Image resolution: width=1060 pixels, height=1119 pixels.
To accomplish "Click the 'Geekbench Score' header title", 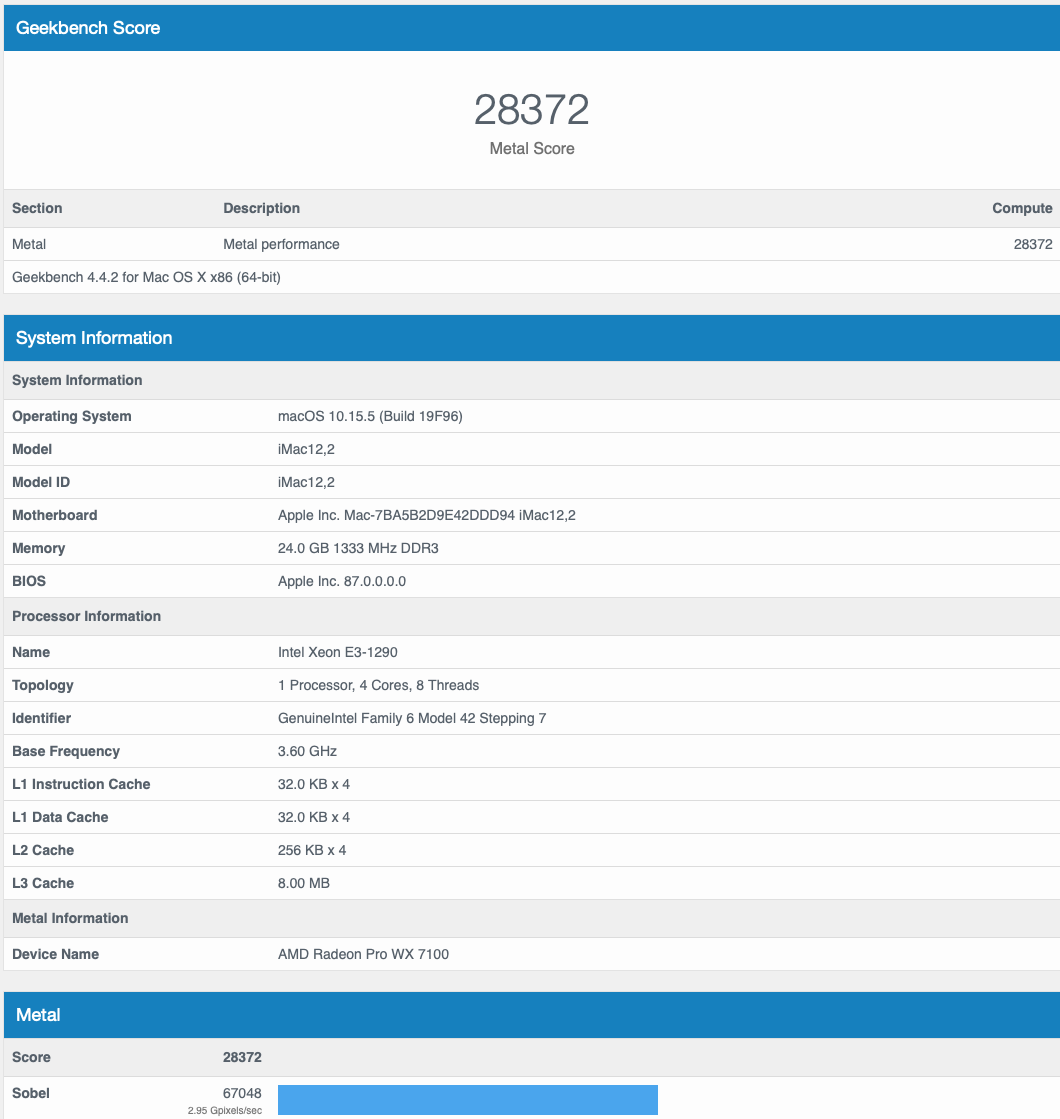I will pyautogui.click(x=88, y=28).
